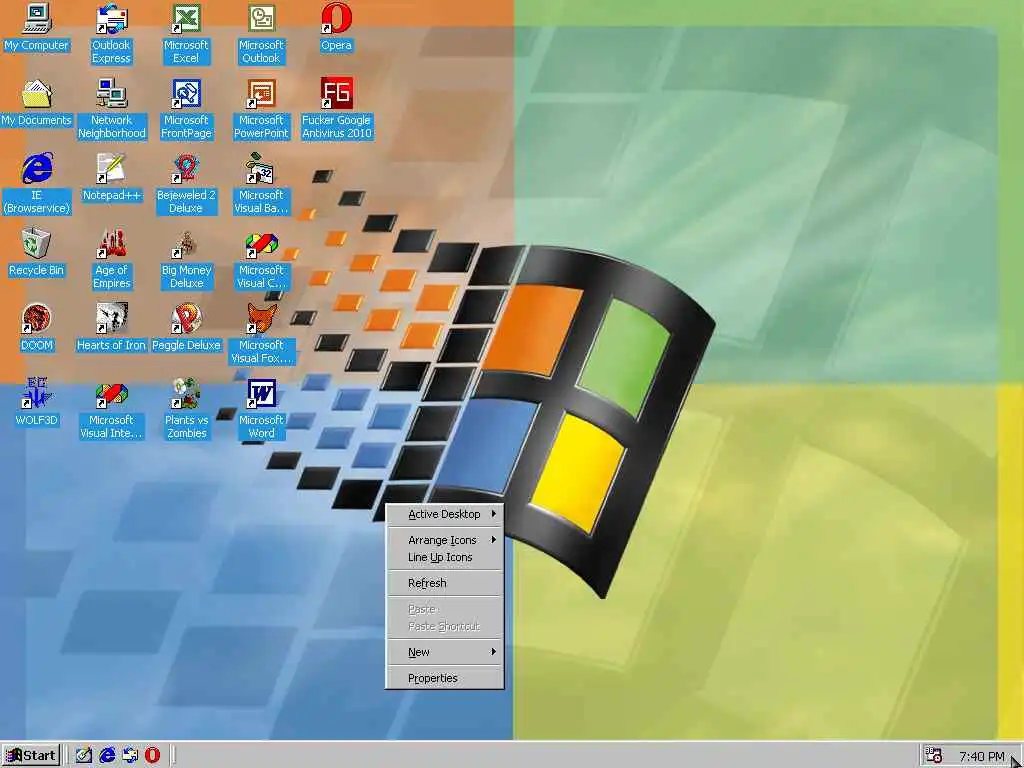The height and width of the screenshot is (768, 1024).
Task: Open desktop Properties from context menu
Action: click(445, 678)
